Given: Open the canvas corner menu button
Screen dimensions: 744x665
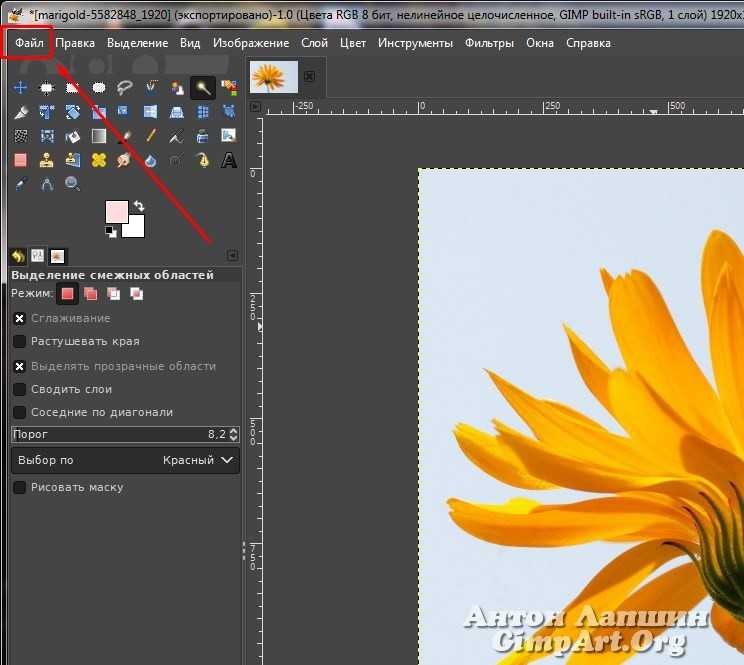Looking at the screenshot, I should [255, 107].
